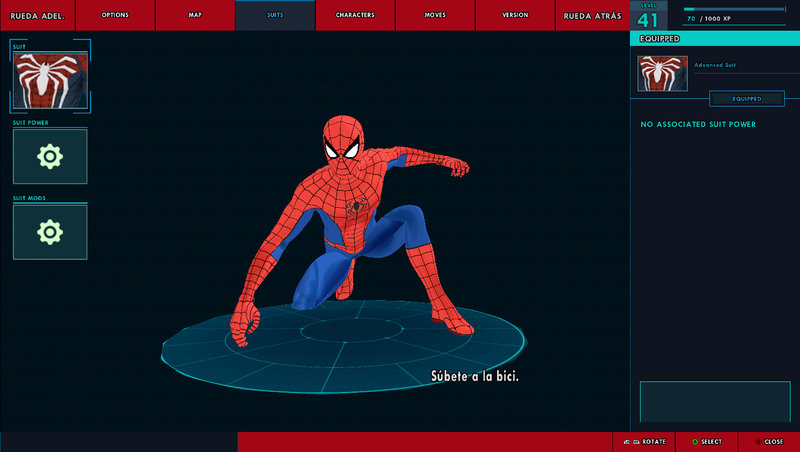800x452 pixels.
Task: Click the No Associated Suit Power text
Action: coord(698,124)
